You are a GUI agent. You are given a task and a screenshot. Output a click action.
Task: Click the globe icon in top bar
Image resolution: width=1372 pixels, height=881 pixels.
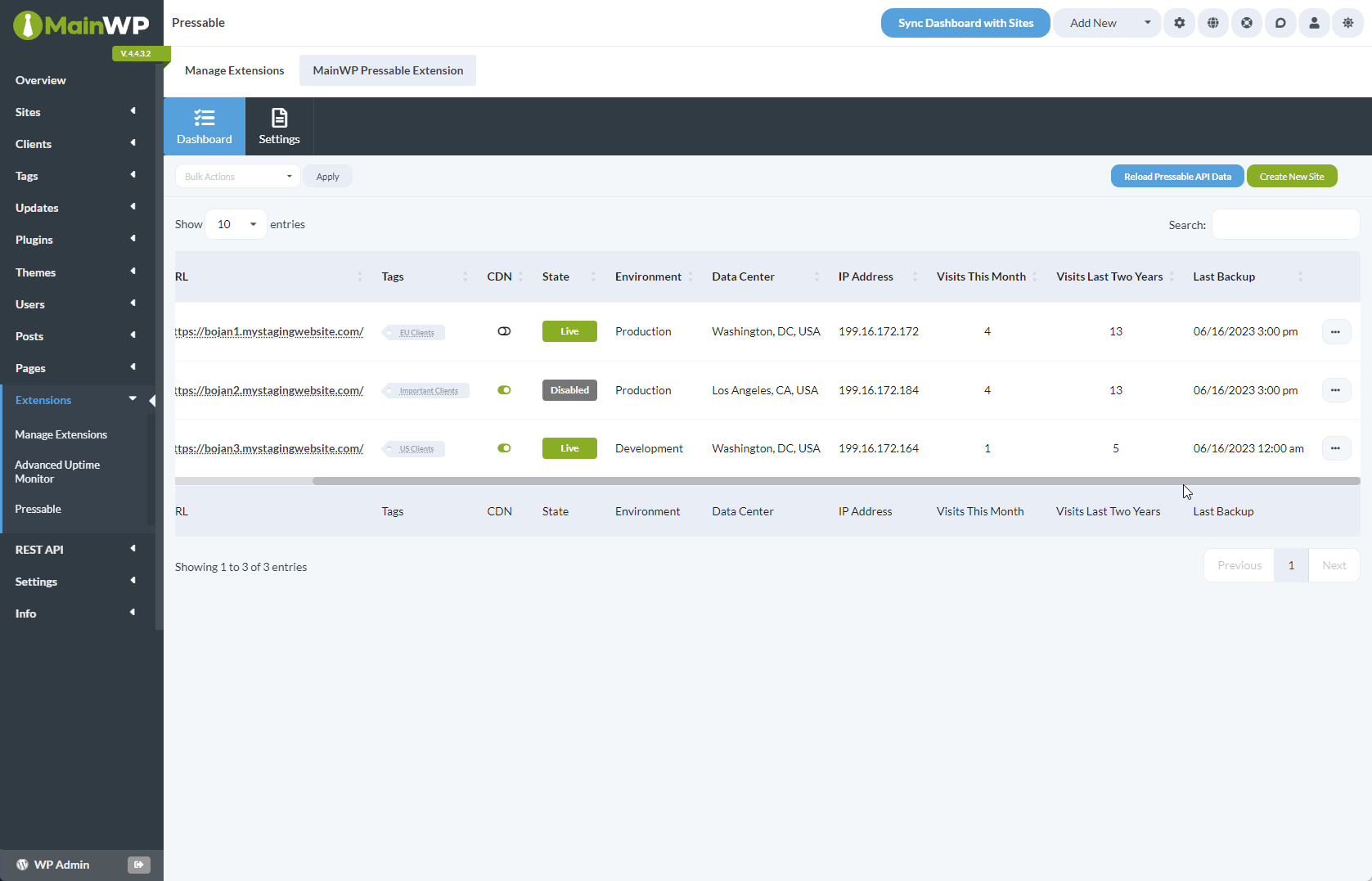1213,23
